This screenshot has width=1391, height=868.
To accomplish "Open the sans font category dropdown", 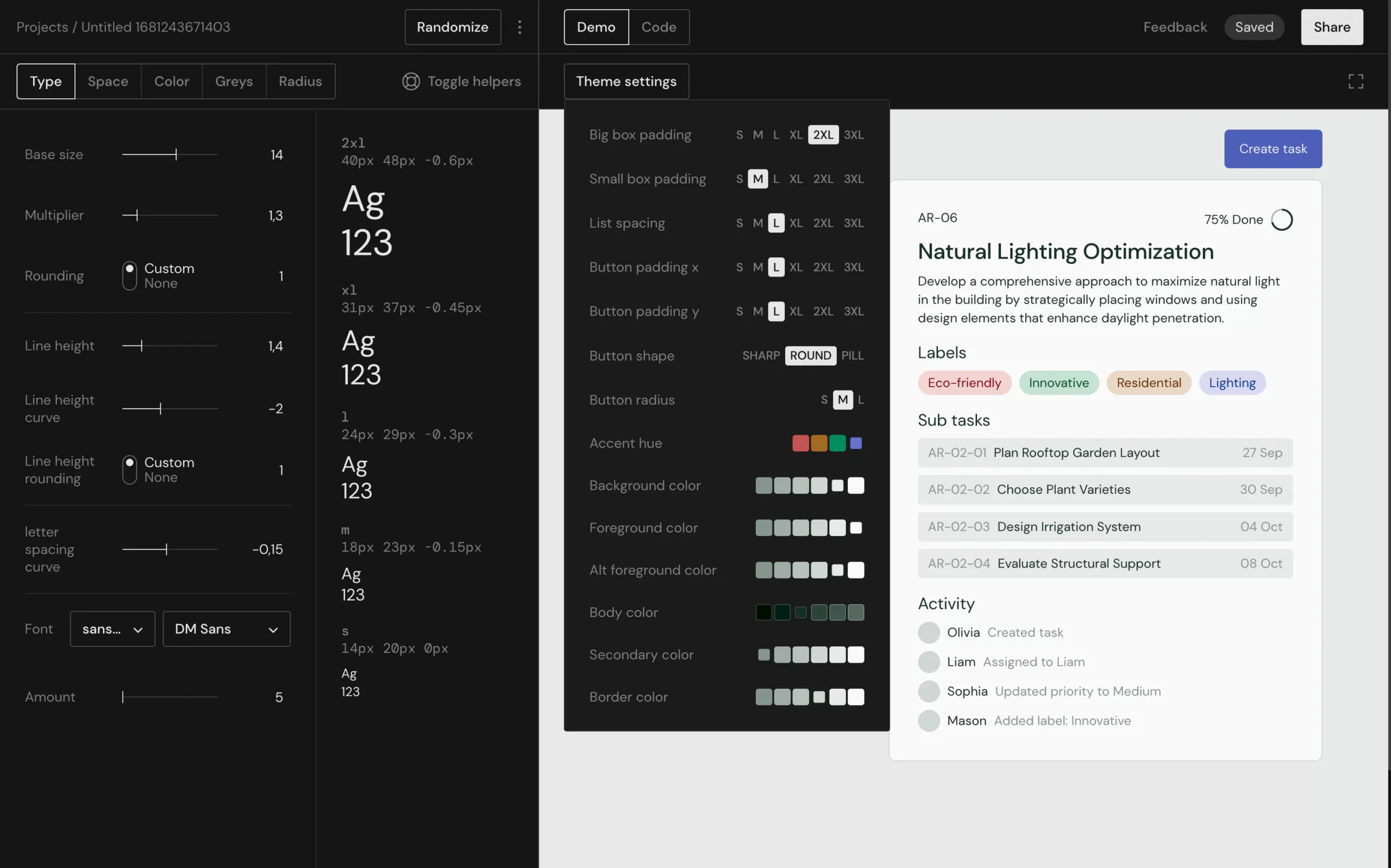I will click(x=112, y=629).
